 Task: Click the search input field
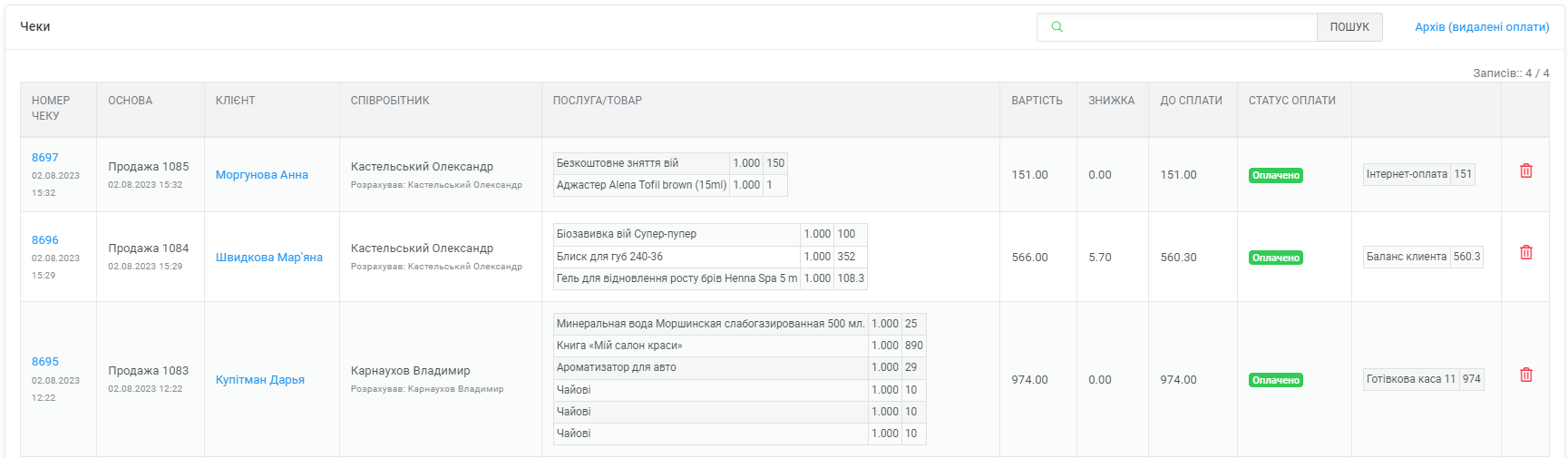click(1188, 27)
